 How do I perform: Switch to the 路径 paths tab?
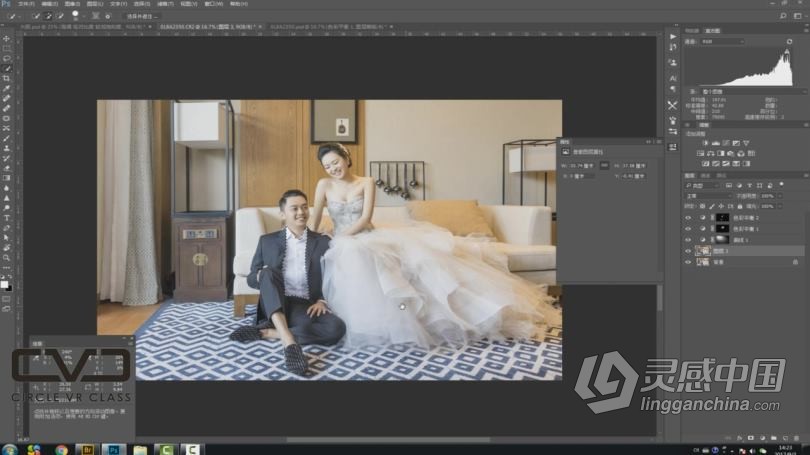pyautogui.click(x=722, y=176)
